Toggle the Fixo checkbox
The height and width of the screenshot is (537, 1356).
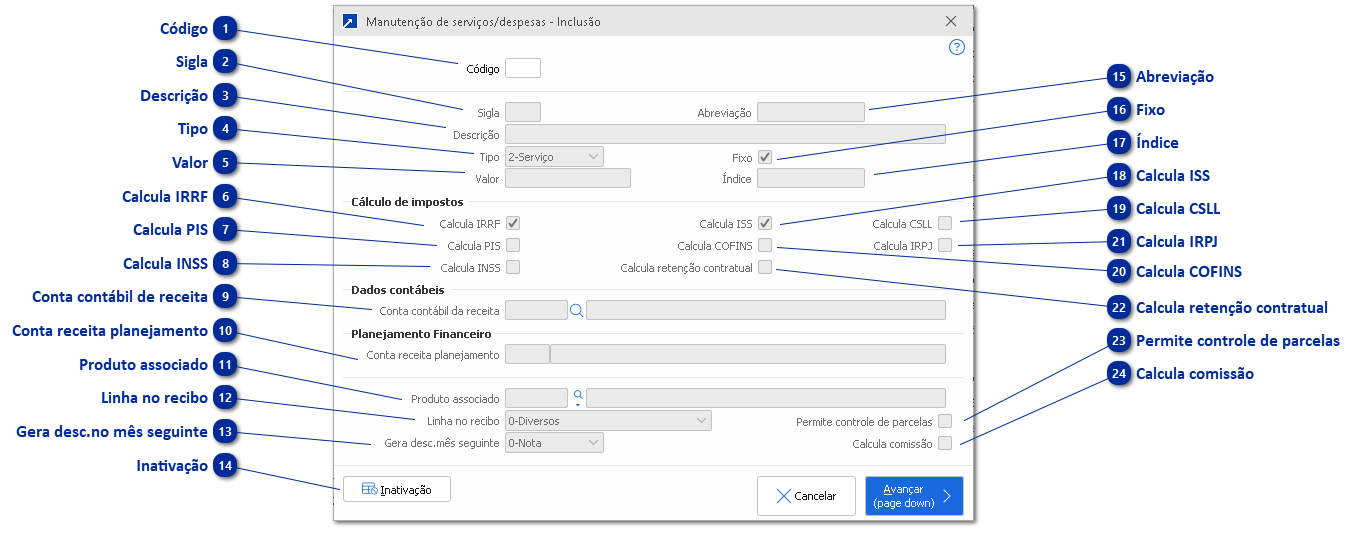(x=765, y=157)
